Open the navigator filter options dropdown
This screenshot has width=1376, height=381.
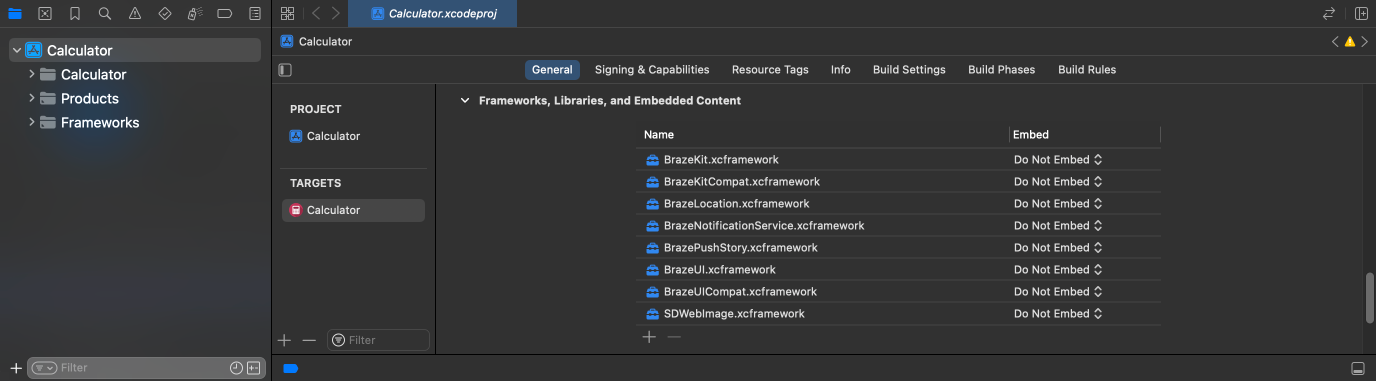44,368
